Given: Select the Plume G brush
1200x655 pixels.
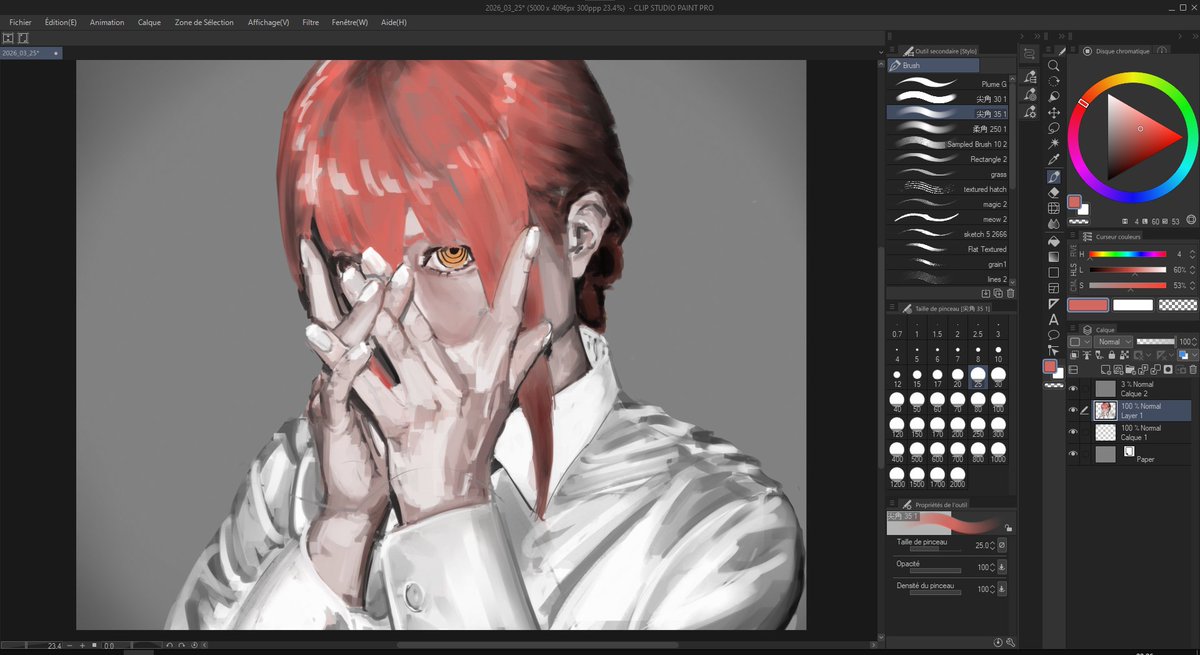Looking at the screenshot, I should pos(948,84).
